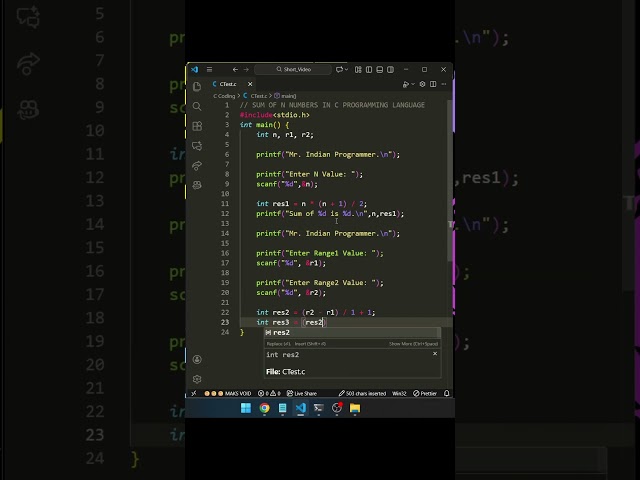Screen dimensions: 640x480
Task: Select the res2 autocomplete suggestion
Action: [351, 333]
